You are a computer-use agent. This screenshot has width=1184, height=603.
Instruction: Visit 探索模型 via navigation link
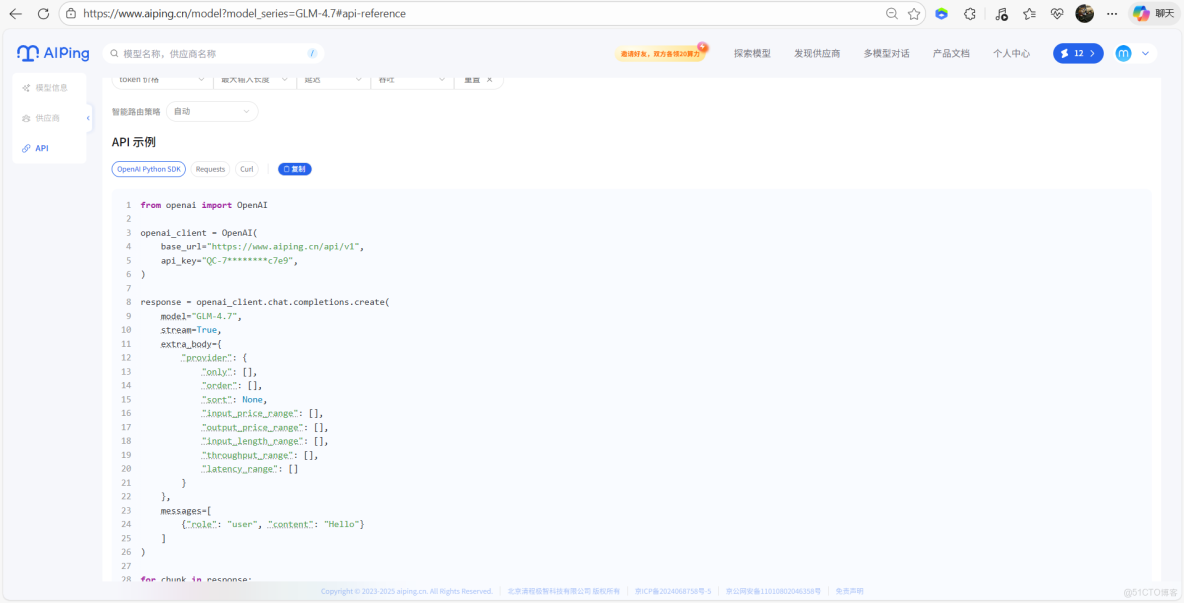752,53
